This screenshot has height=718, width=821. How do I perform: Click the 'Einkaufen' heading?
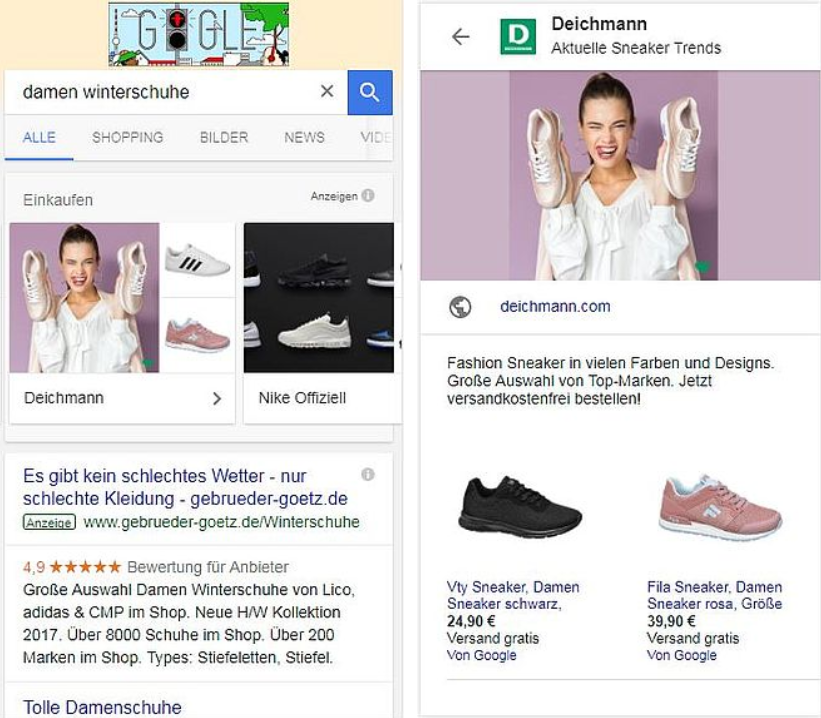pos(58,200)
